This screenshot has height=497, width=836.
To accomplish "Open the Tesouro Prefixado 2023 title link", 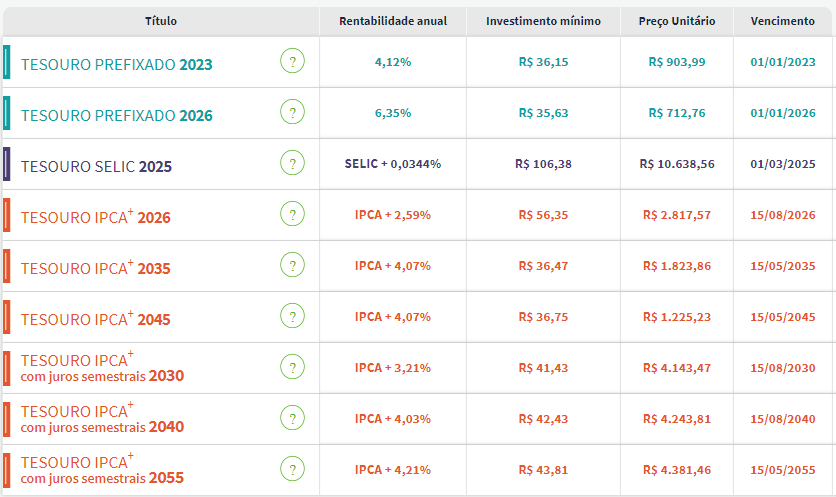I will point(116,64).
